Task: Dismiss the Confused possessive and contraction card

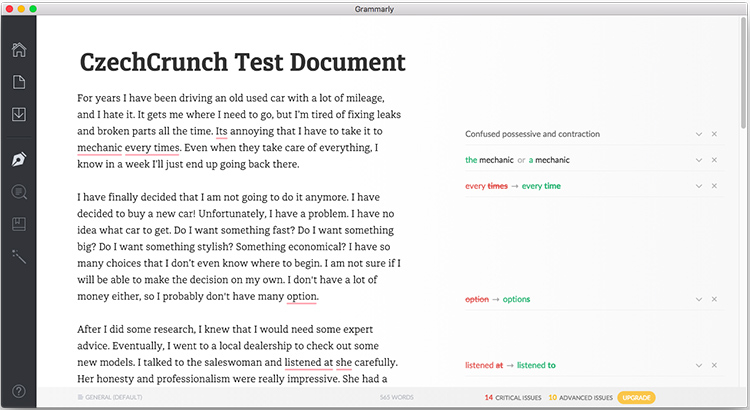Action: point(714,134)
